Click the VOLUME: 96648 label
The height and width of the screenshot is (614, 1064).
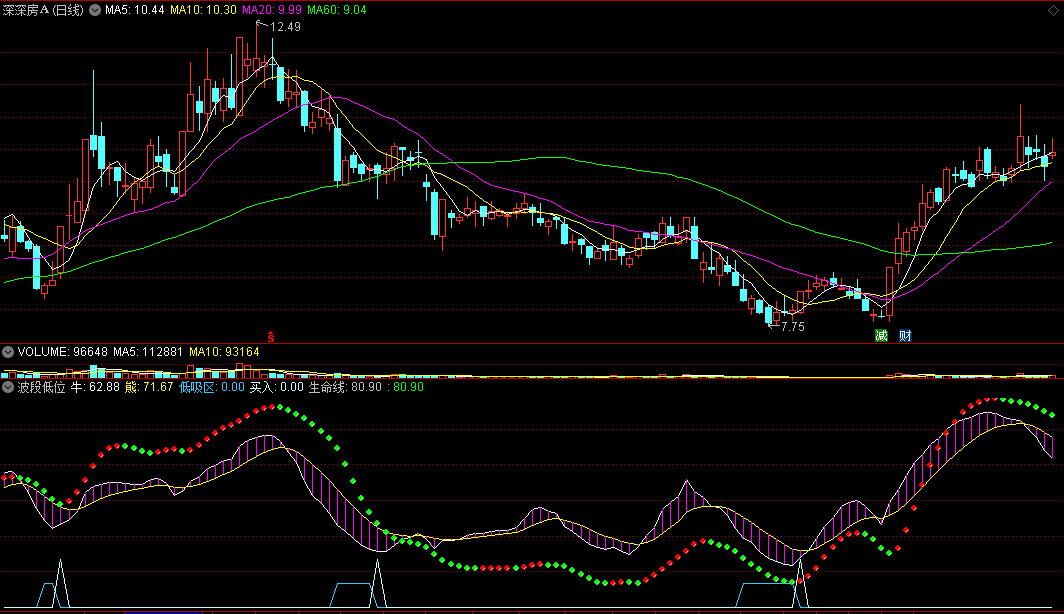pos(62,352)
